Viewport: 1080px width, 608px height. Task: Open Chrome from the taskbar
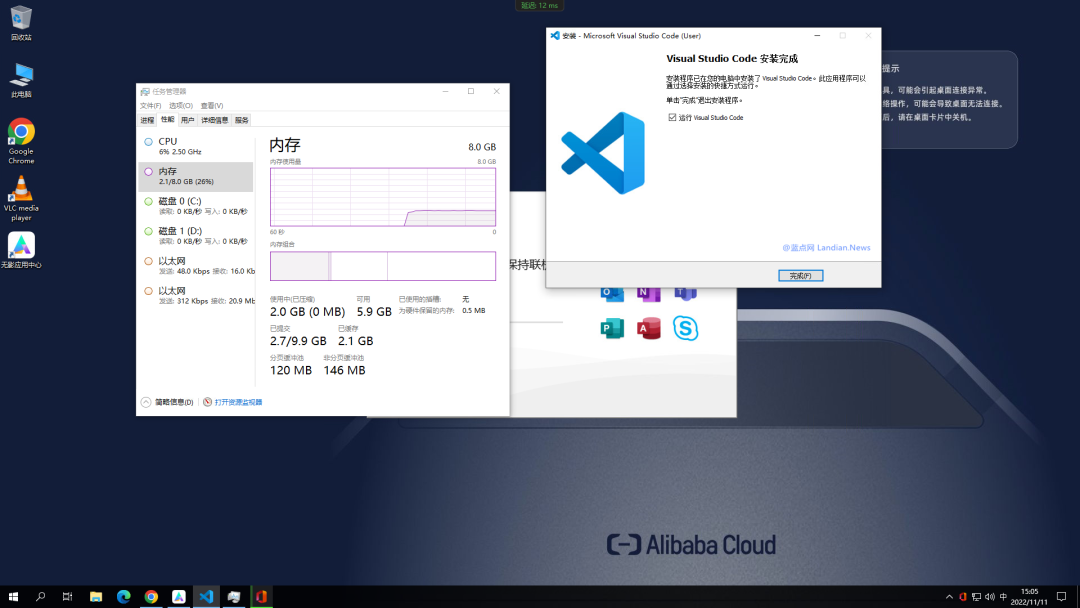[x=151, y=596]
